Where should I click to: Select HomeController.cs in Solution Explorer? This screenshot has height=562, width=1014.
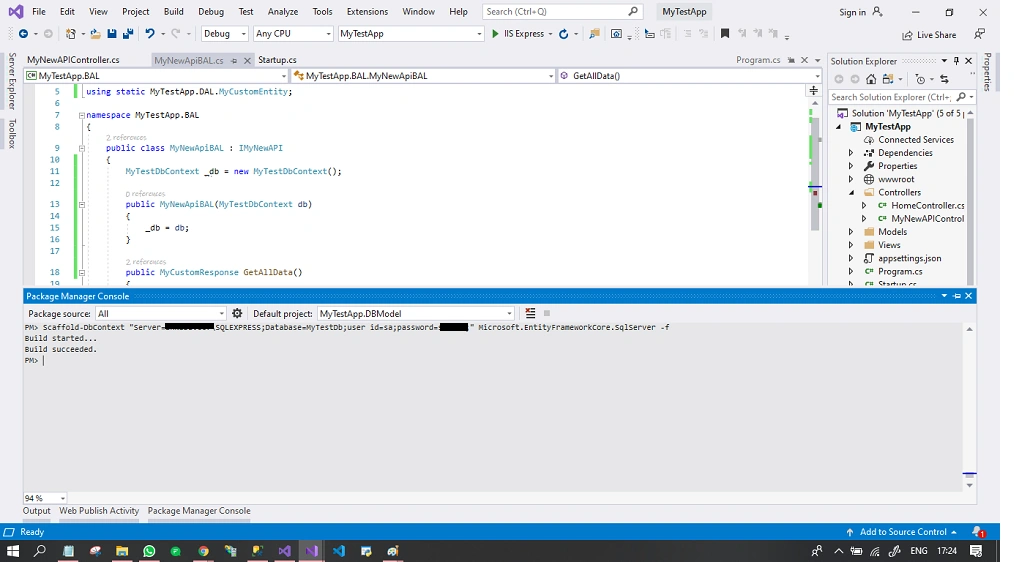coord(927,206)
